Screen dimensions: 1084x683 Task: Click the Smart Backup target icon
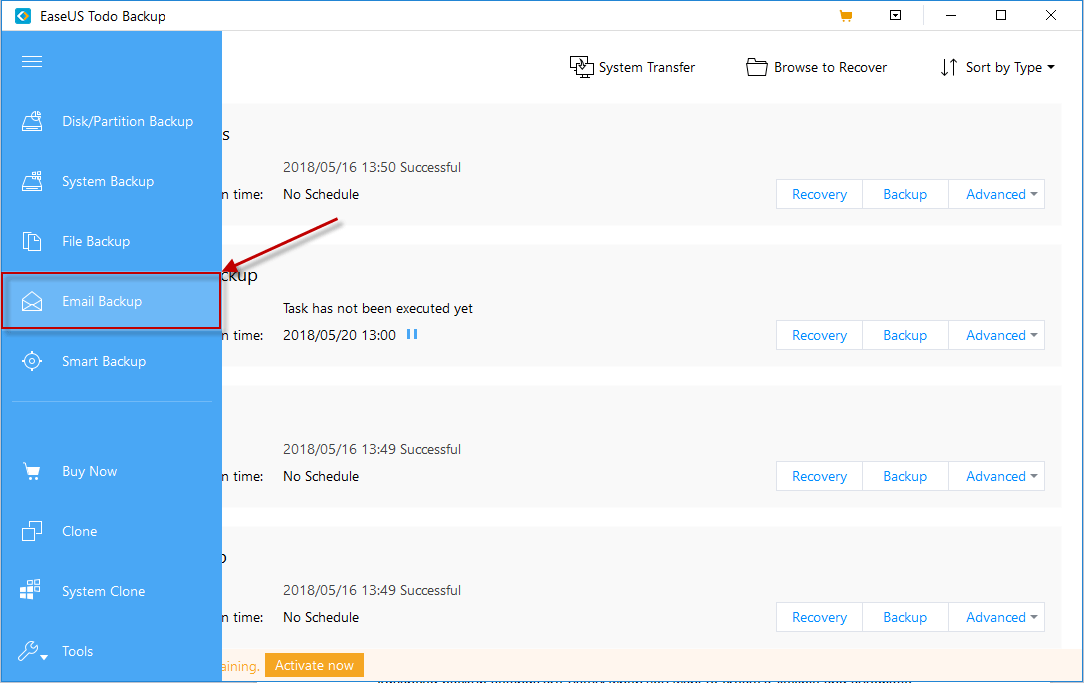tap(32, 361)
